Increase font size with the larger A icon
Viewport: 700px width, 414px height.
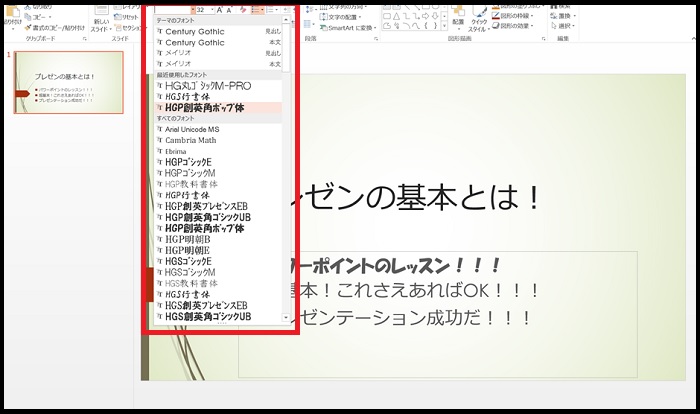[x=219, y=10]
